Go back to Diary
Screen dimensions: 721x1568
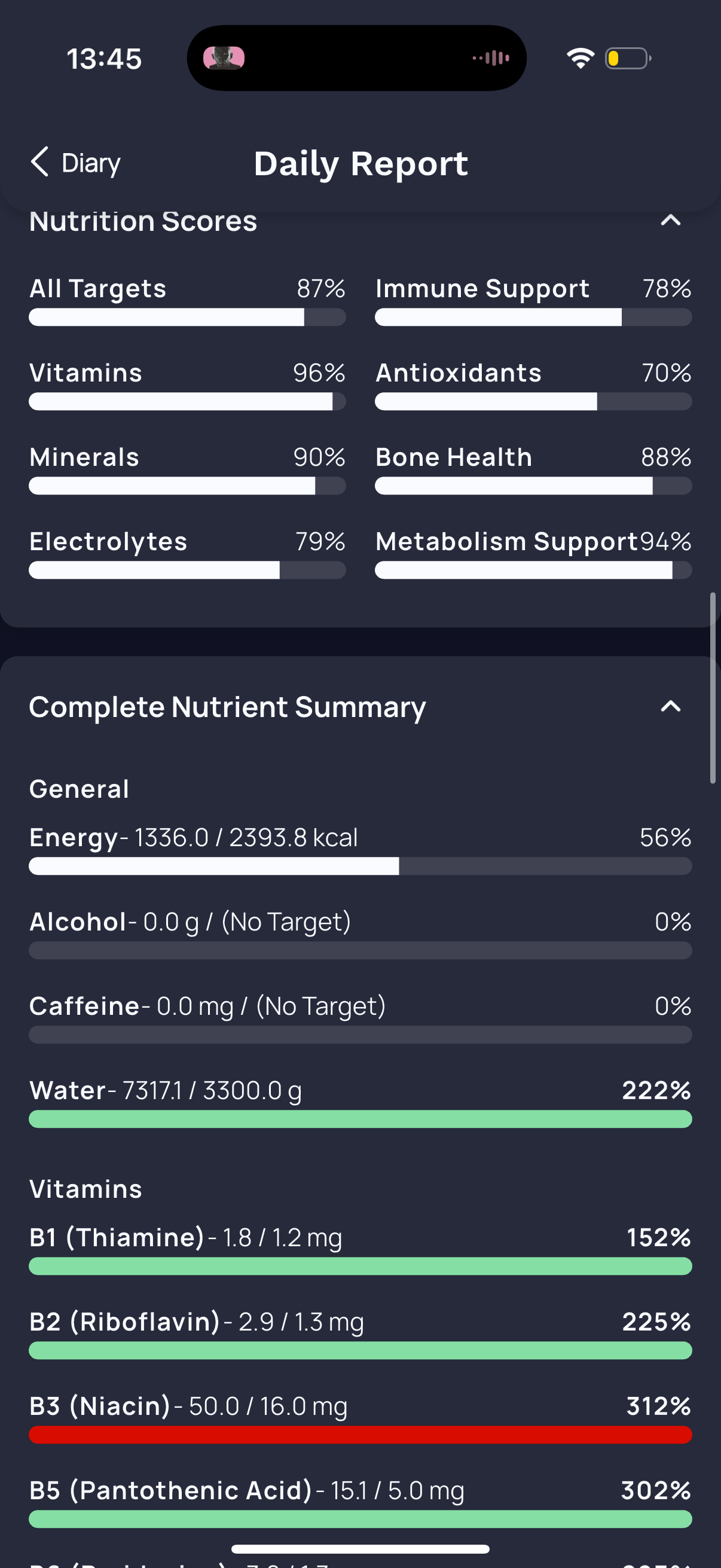[75, 163]
